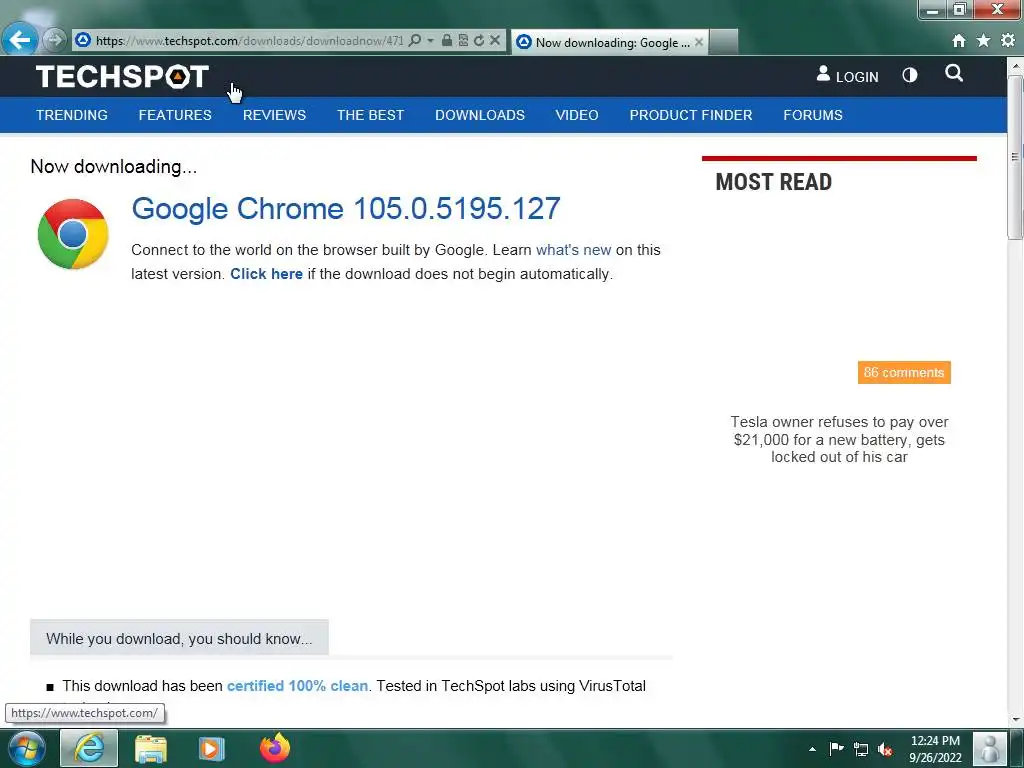Open the PRODUCT FINDER menu item
Image resolution: width=1024 pixels, height=768 pixels.
691,115
